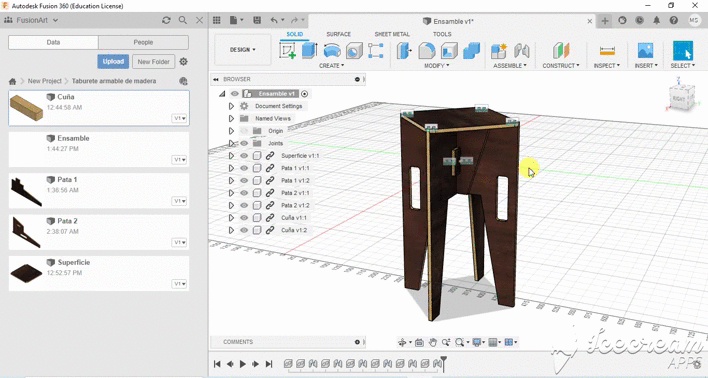Select the Measure inspect tool
The image size is (708, 378).
pyautogui.click(x=607, y=51)
